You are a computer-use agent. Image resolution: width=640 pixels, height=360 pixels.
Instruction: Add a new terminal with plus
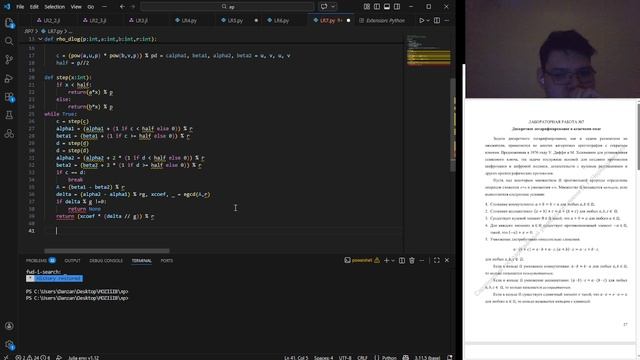(386, 260)
